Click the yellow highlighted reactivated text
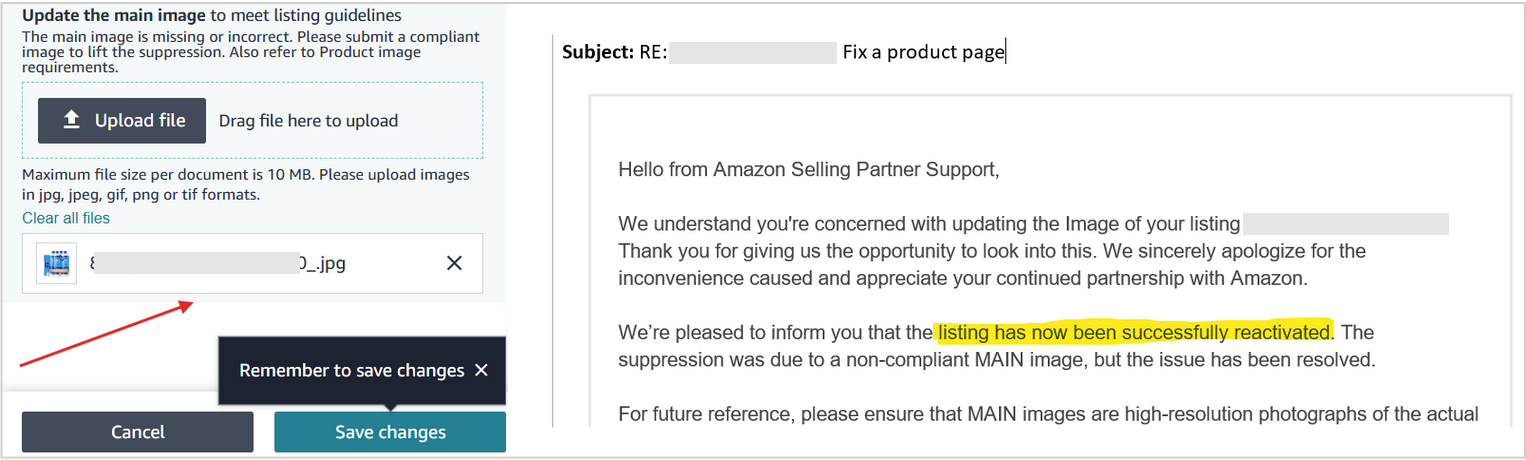The width and height of the screenshot is (1526, 460). tap(1134, 332)
